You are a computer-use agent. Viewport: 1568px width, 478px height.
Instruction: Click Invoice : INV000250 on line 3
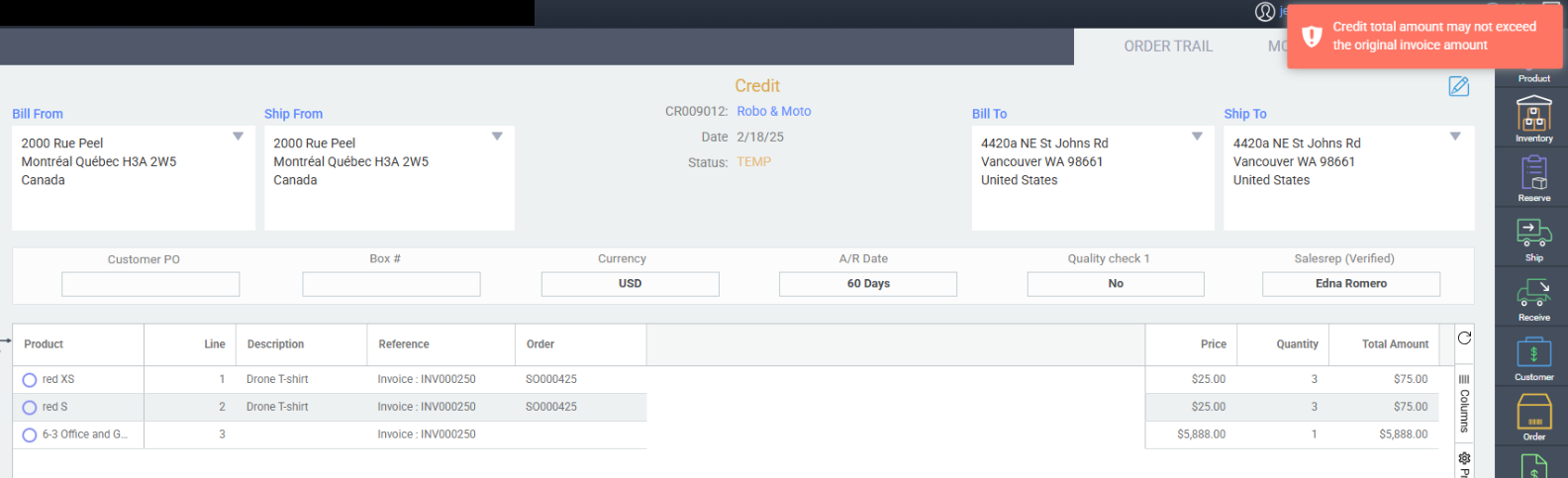[427, 434]
